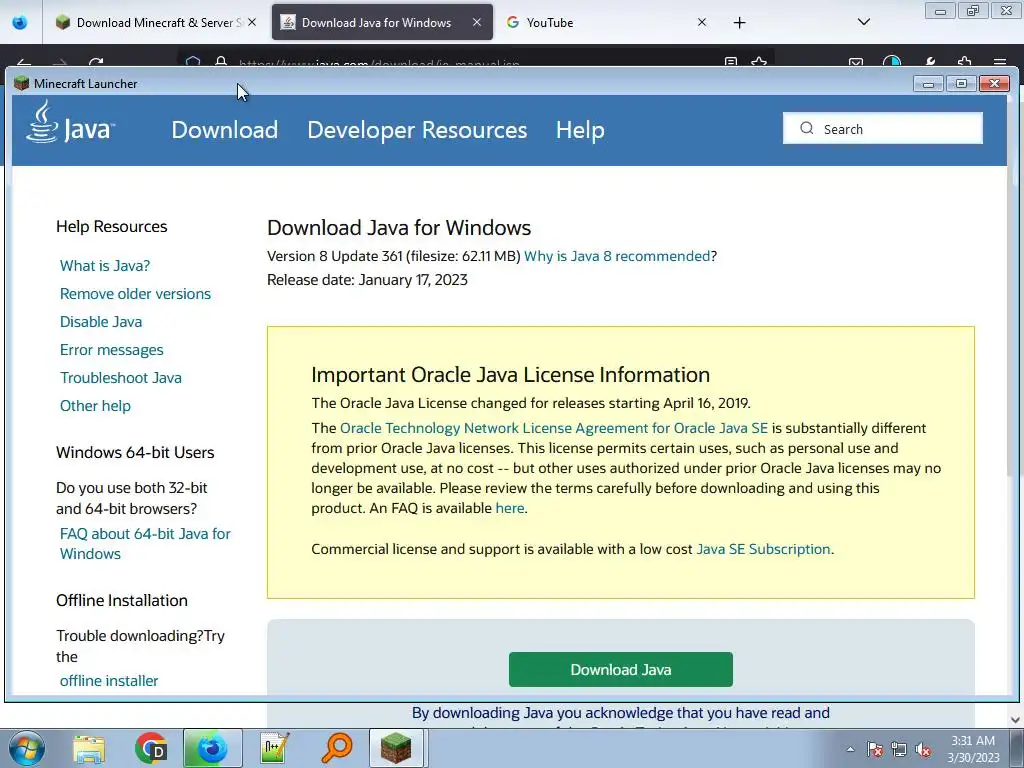Click the Action Center flag tray icon
This screenshot has width=1024, height=768.
[x=874, y=749]
